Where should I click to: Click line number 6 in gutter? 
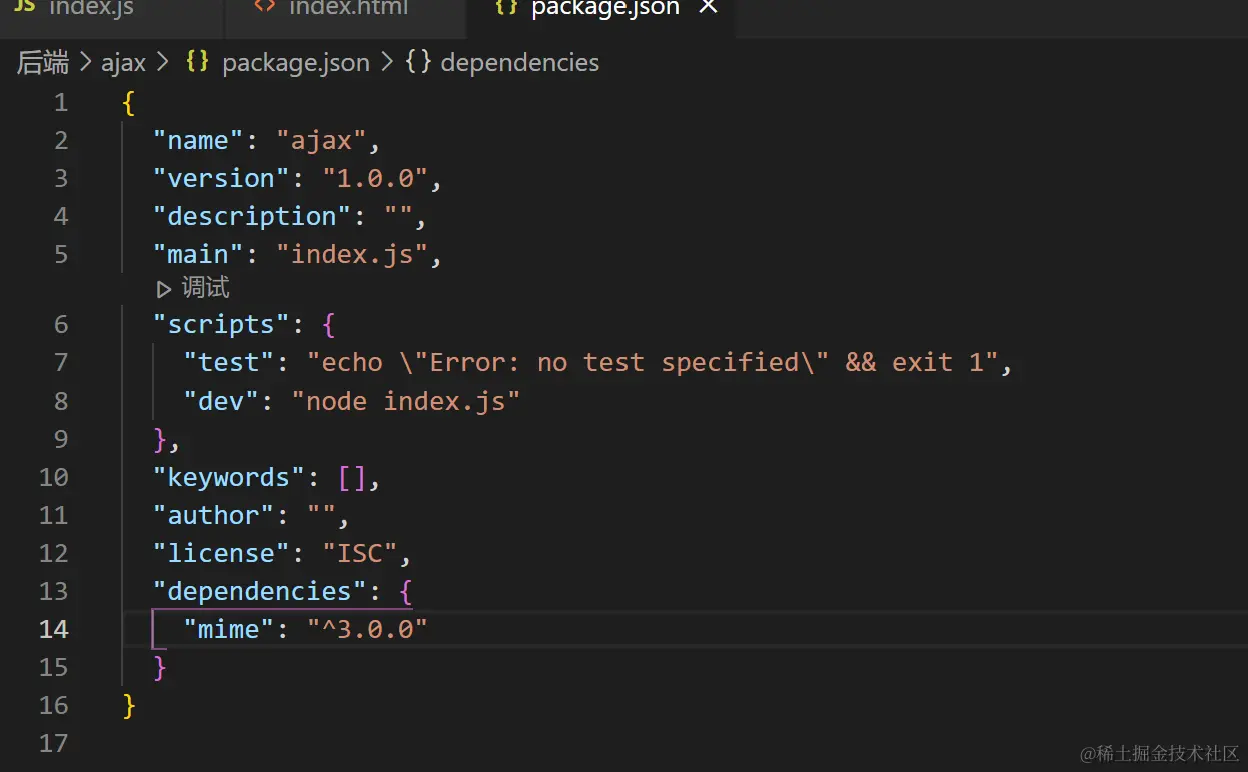(61, 325)
